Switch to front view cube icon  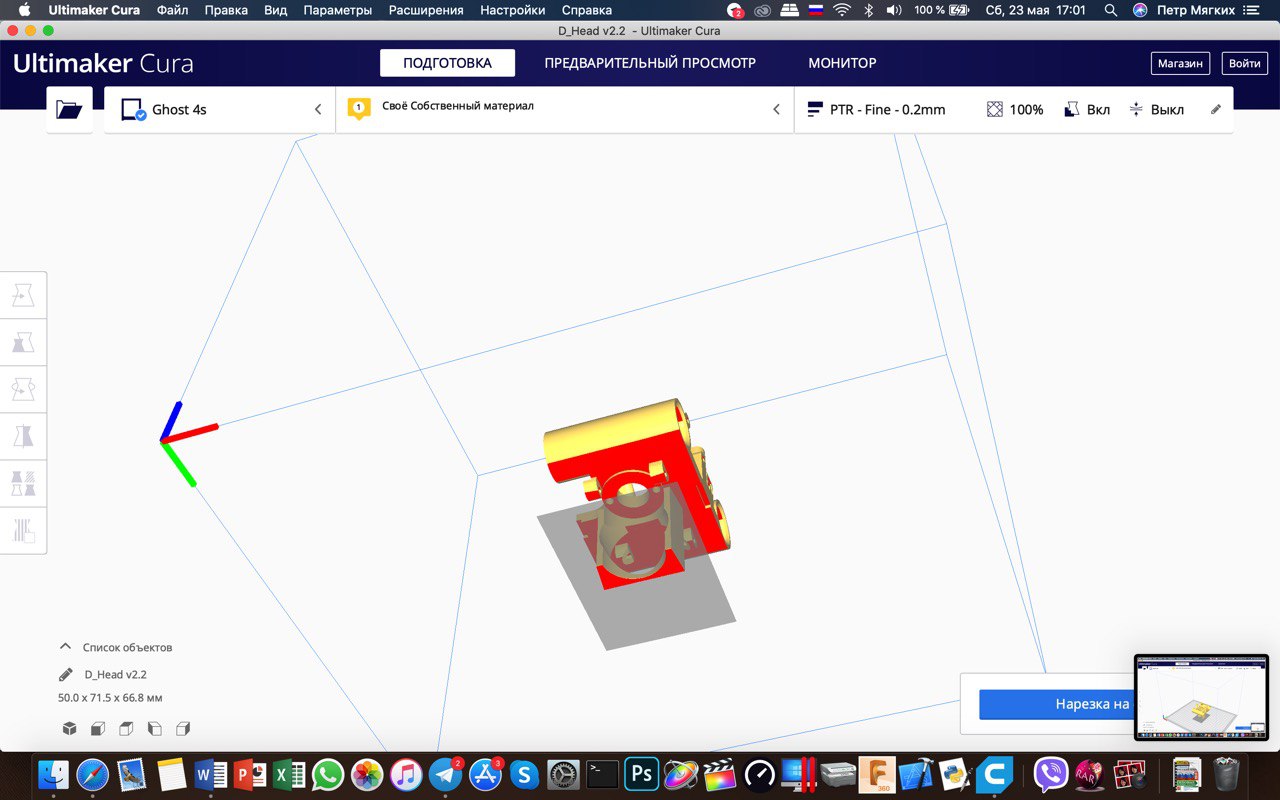click(98, 728)
